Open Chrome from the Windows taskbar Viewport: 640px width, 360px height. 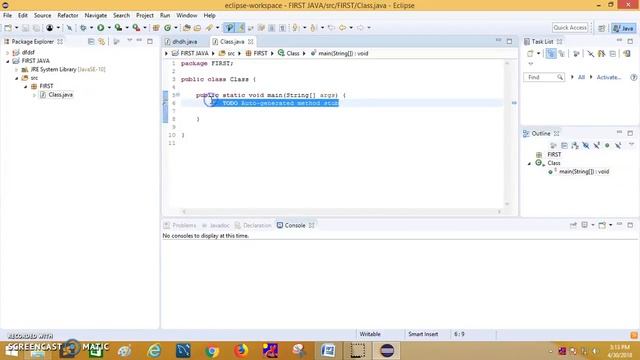click(212, 351)
